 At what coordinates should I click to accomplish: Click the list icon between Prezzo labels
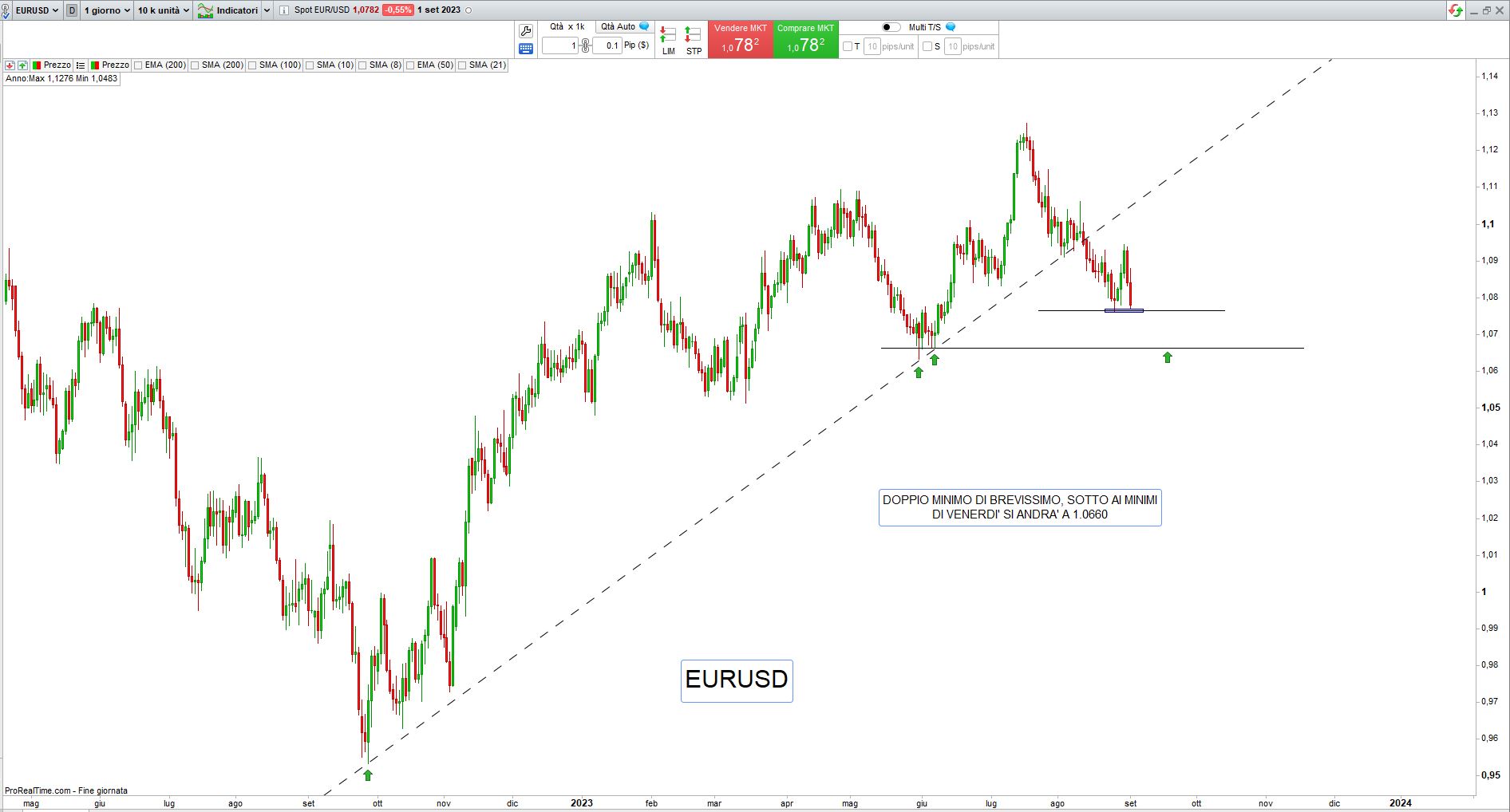81,65
